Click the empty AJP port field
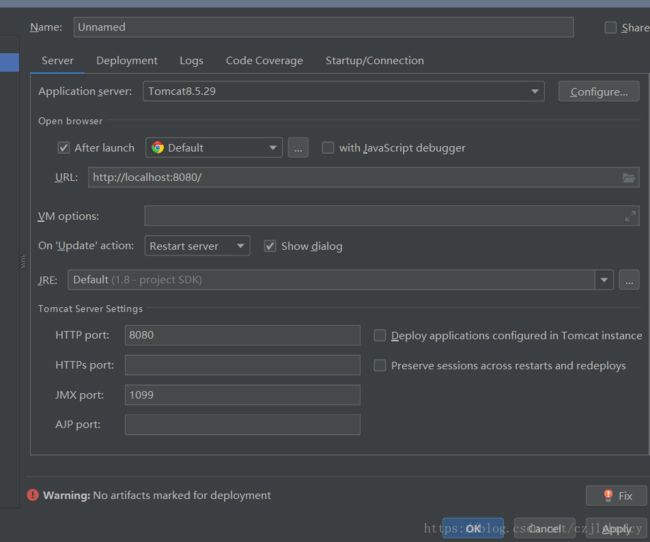650x542 pixels. (243, 425)
